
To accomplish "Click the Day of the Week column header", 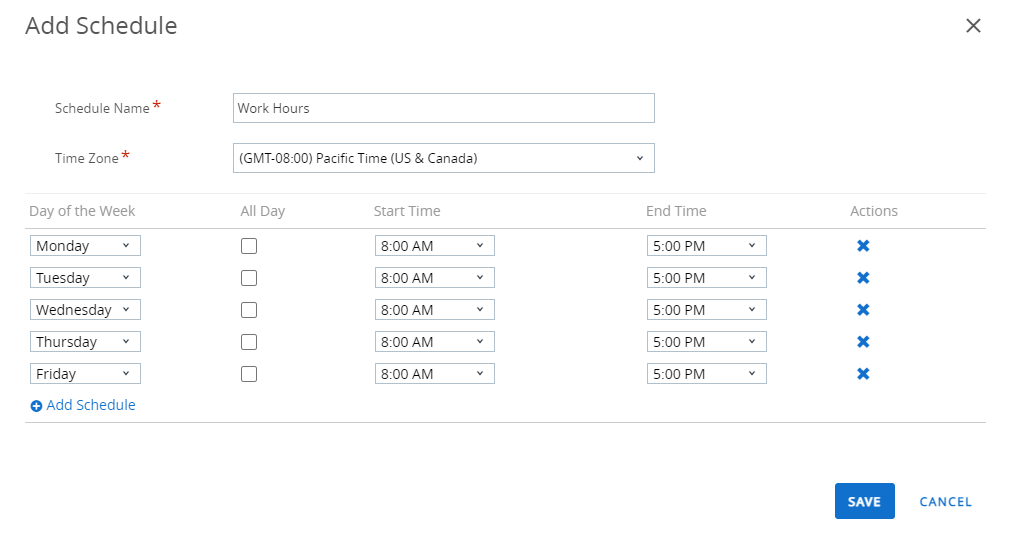I will [x=82, y=211].
